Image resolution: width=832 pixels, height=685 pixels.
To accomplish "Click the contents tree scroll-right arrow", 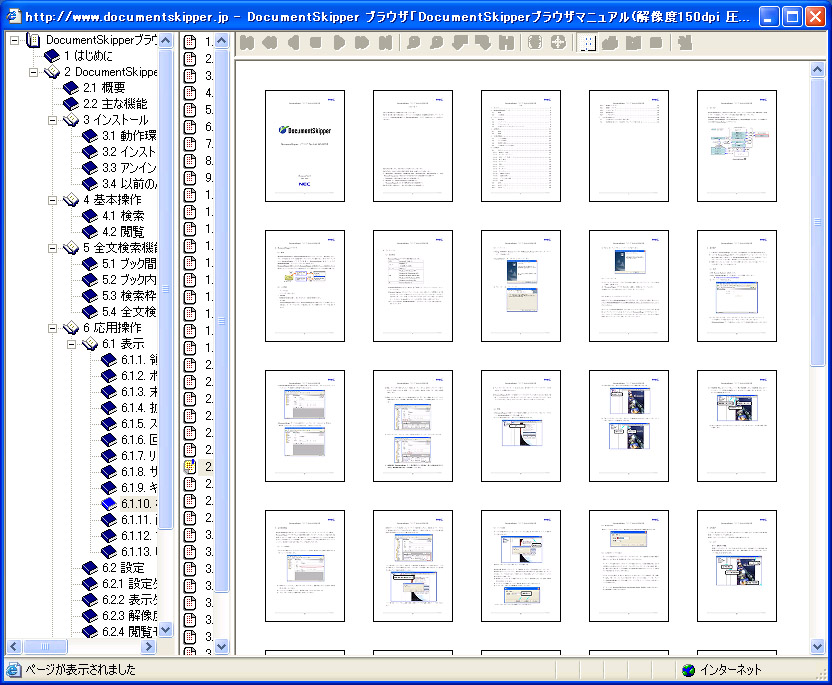I will (149, 646).
